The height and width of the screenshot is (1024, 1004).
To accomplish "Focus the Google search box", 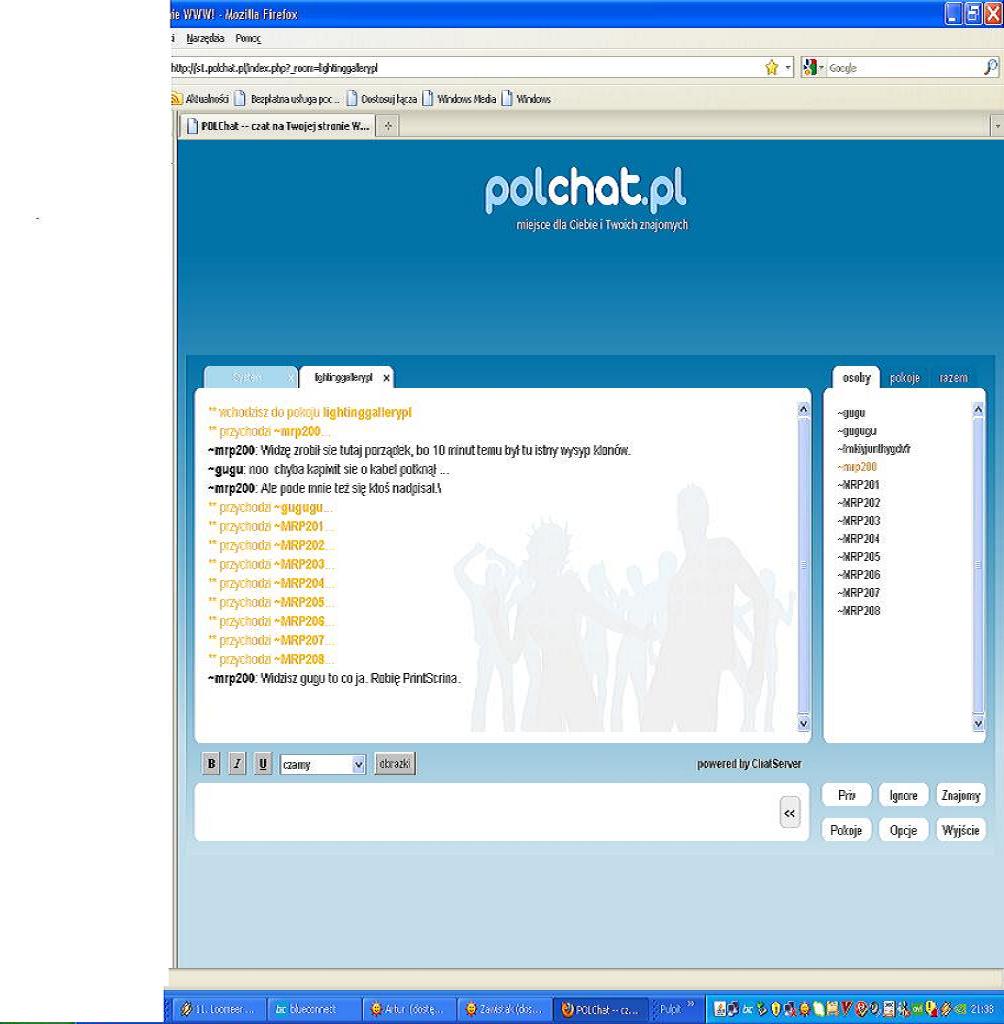I will coord(905,68).
